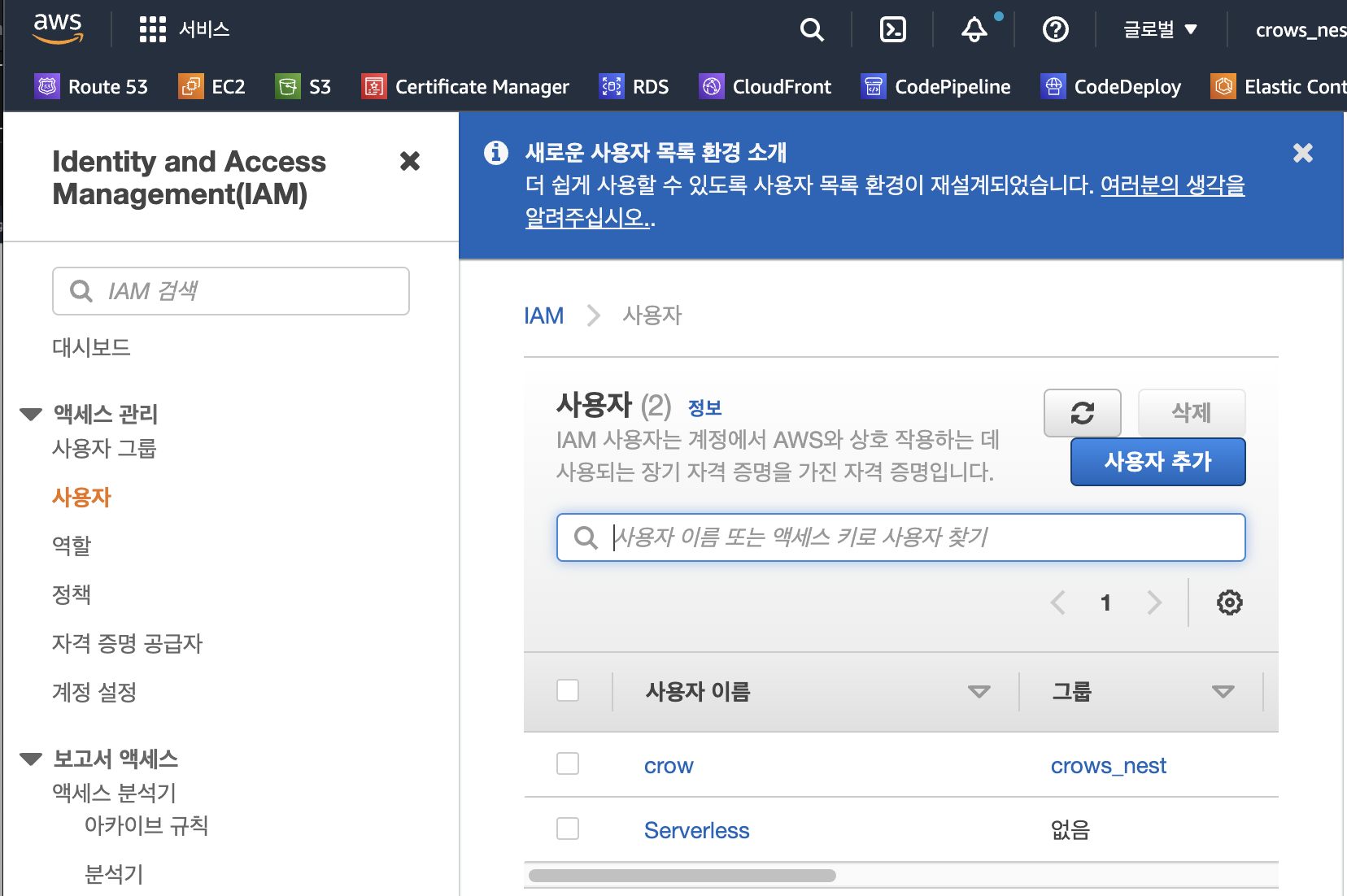
Task: Click the 삭제 button
Action: coord(1191,413)
